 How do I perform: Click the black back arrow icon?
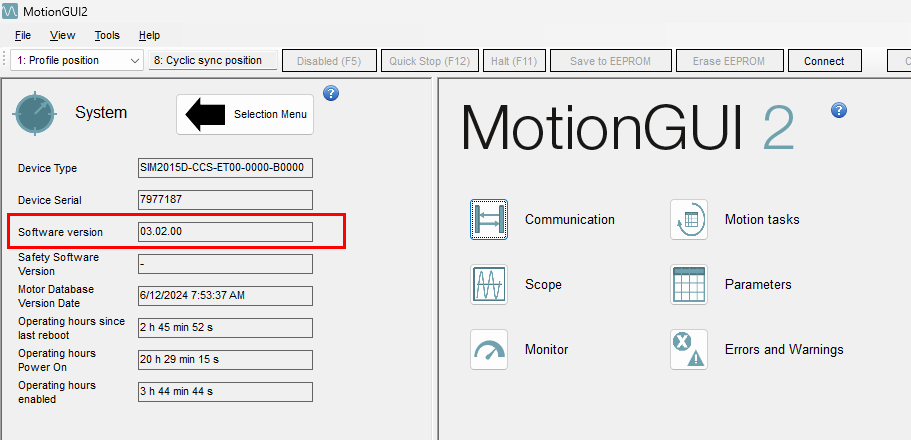coord(205,114)
